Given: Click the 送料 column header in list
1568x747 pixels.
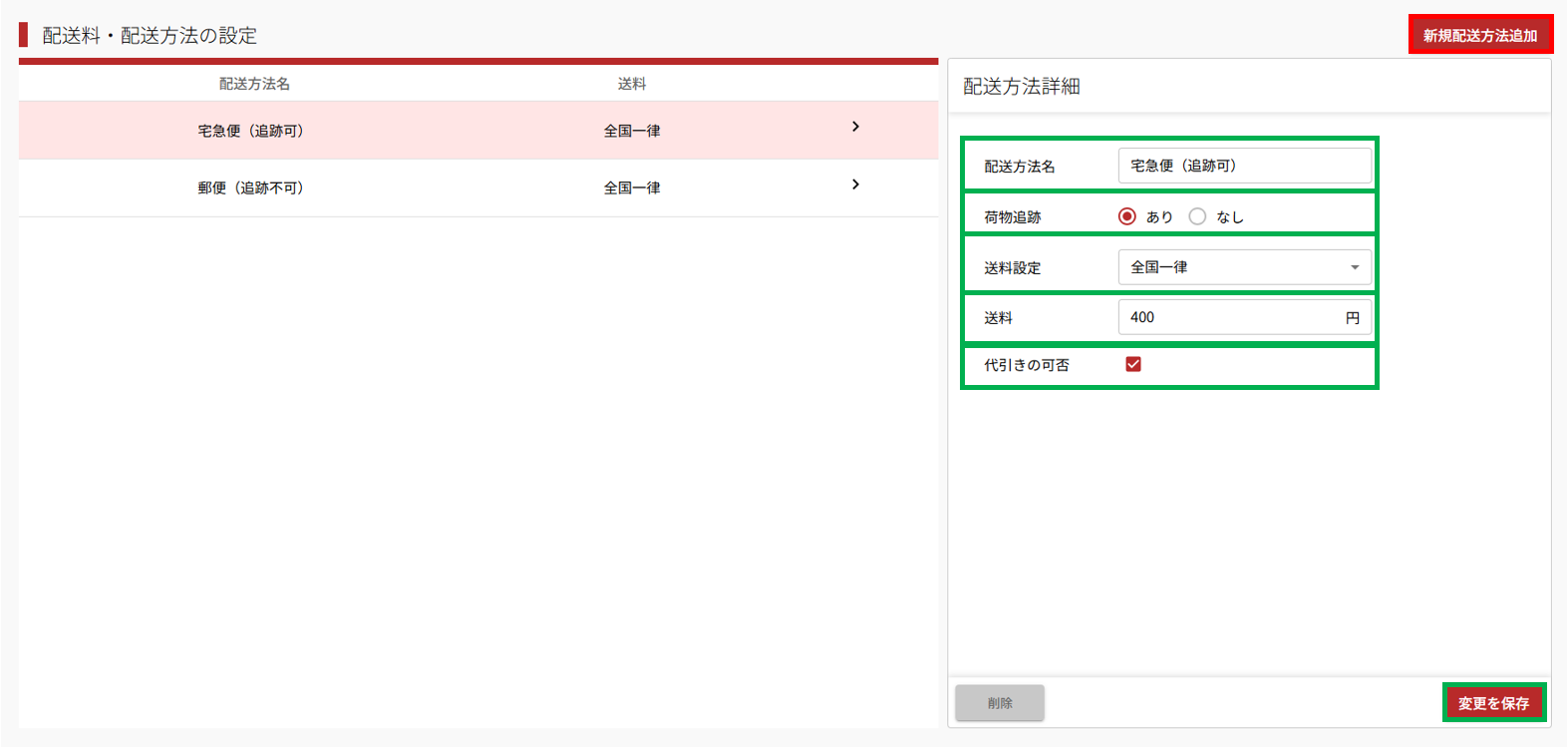Looking at the screenshot, I should [631, 84].
